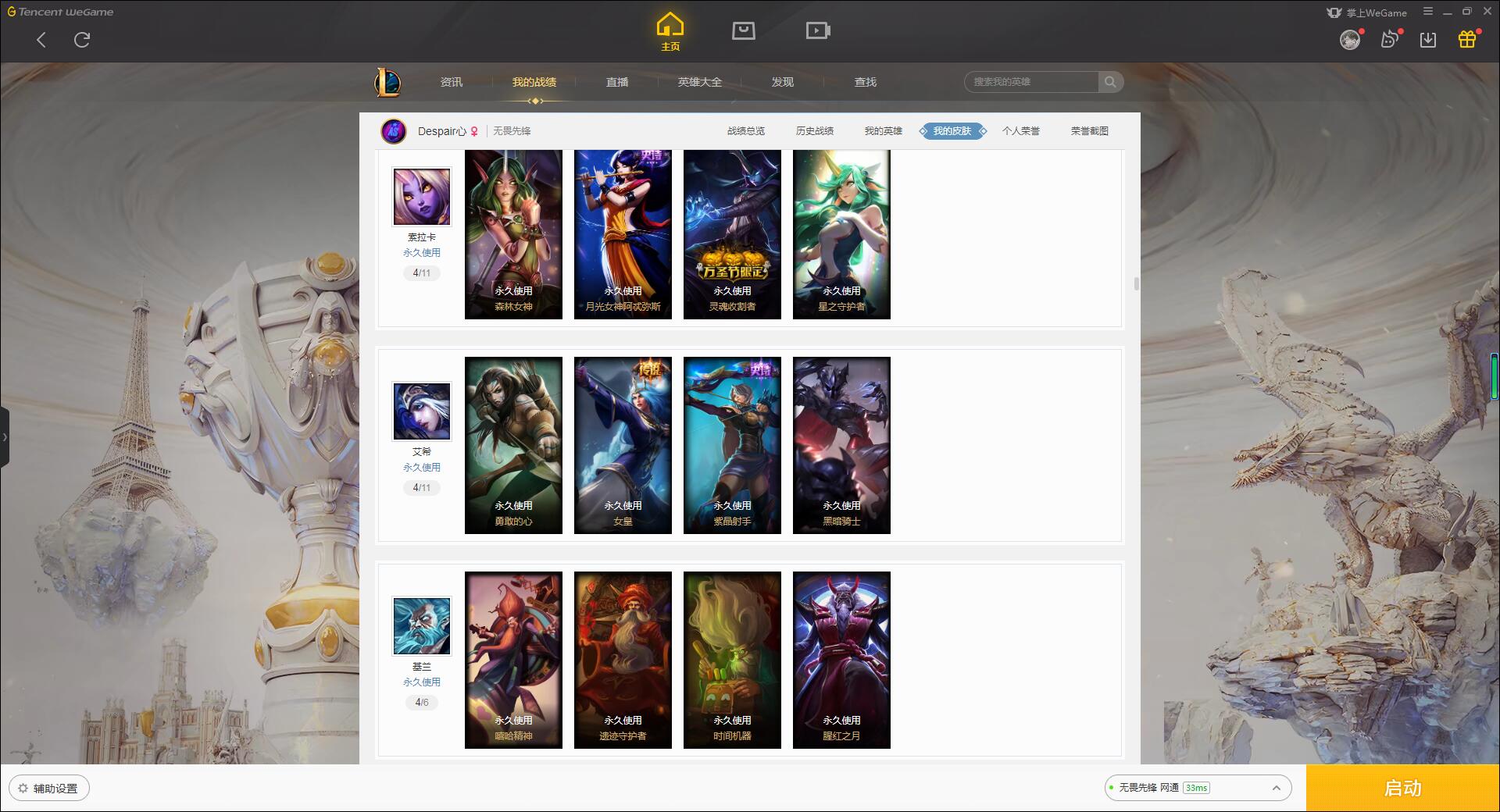Click the League of Legends logo

[x=388, y=81]
